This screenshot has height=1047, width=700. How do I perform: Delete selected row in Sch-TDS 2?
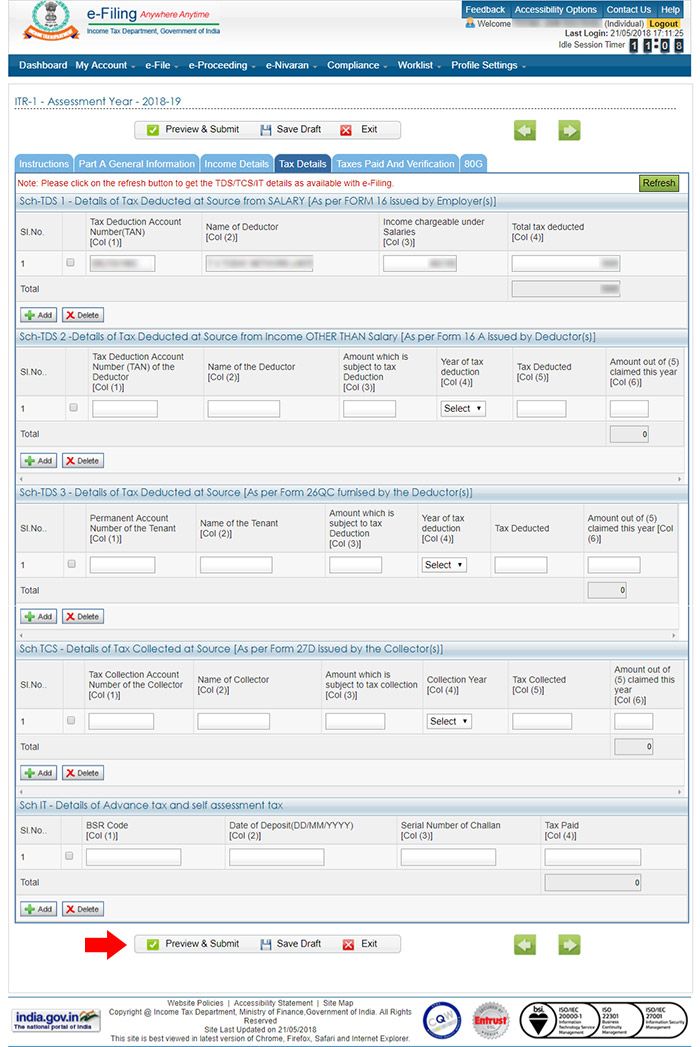pyautogui.click(x=83, y=461)
